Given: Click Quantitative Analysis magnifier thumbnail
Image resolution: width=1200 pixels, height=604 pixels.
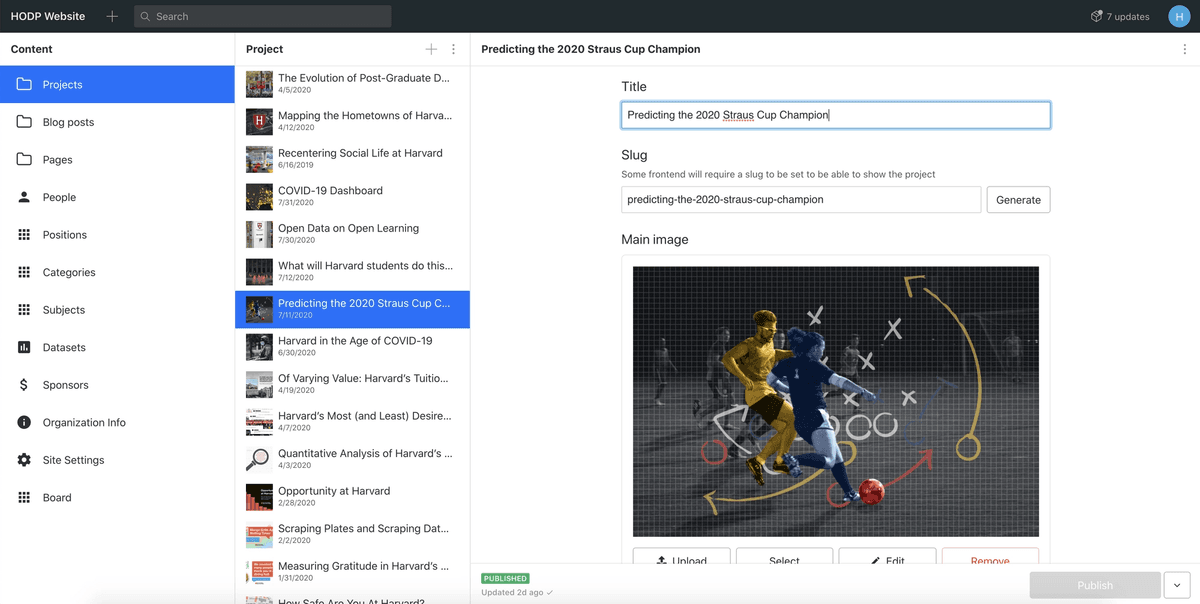Looking at the screenshot, I should 259,459.
